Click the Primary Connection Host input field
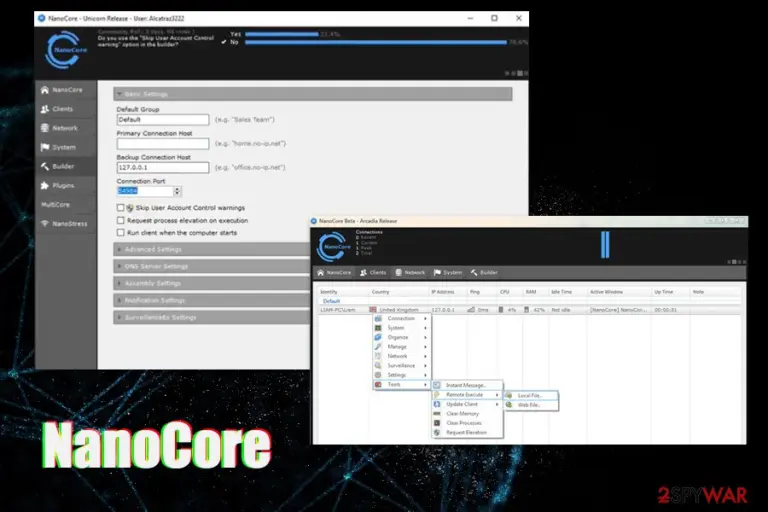Image resolution: width=768 pixels, height=512 pixels. [x=163, y=144]
